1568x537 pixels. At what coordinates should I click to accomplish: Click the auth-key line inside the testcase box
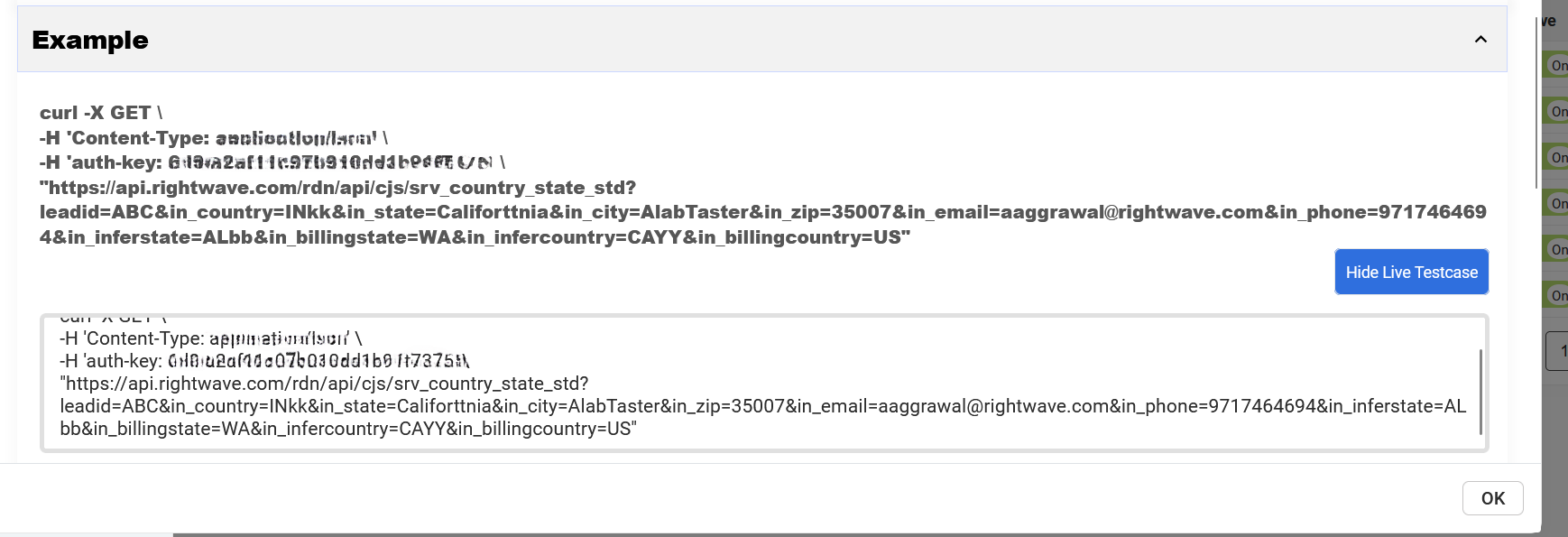click(263, 361)
